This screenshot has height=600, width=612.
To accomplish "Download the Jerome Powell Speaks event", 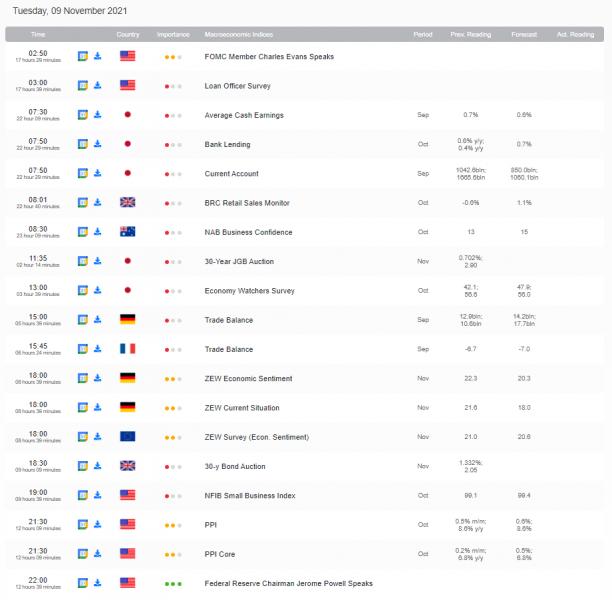I will point(98,582).
